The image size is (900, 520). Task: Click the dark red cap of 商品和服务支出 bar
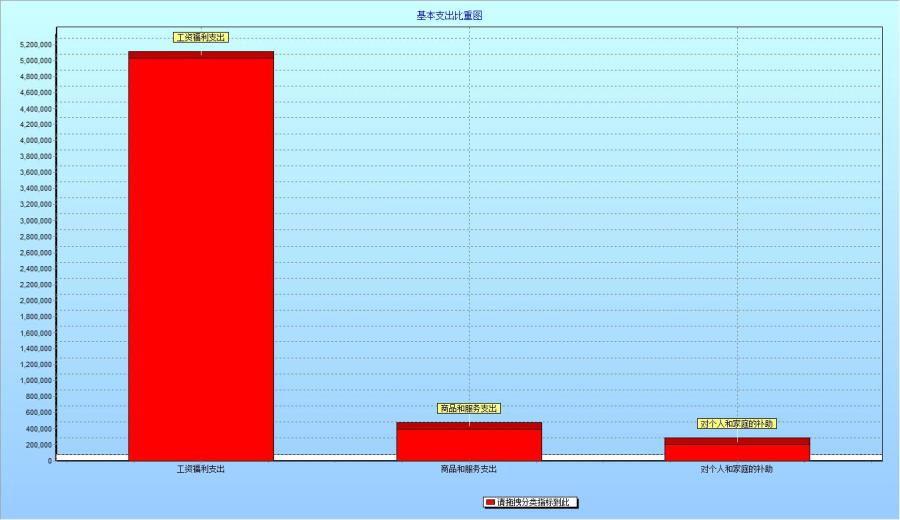tap(469, 425)
